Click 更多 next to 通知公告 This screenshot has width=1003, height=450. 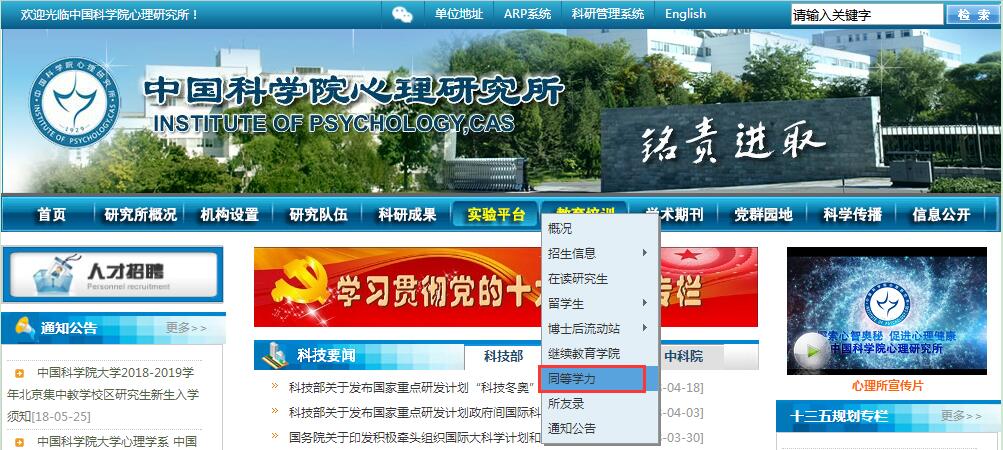pyautogui.click(x=186, y=328)
